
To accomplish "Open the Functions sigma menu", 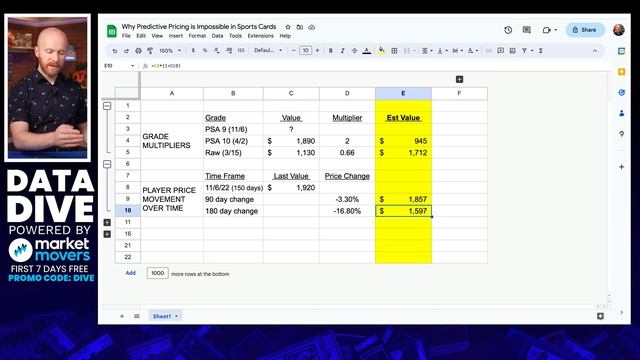I will 541,51.
